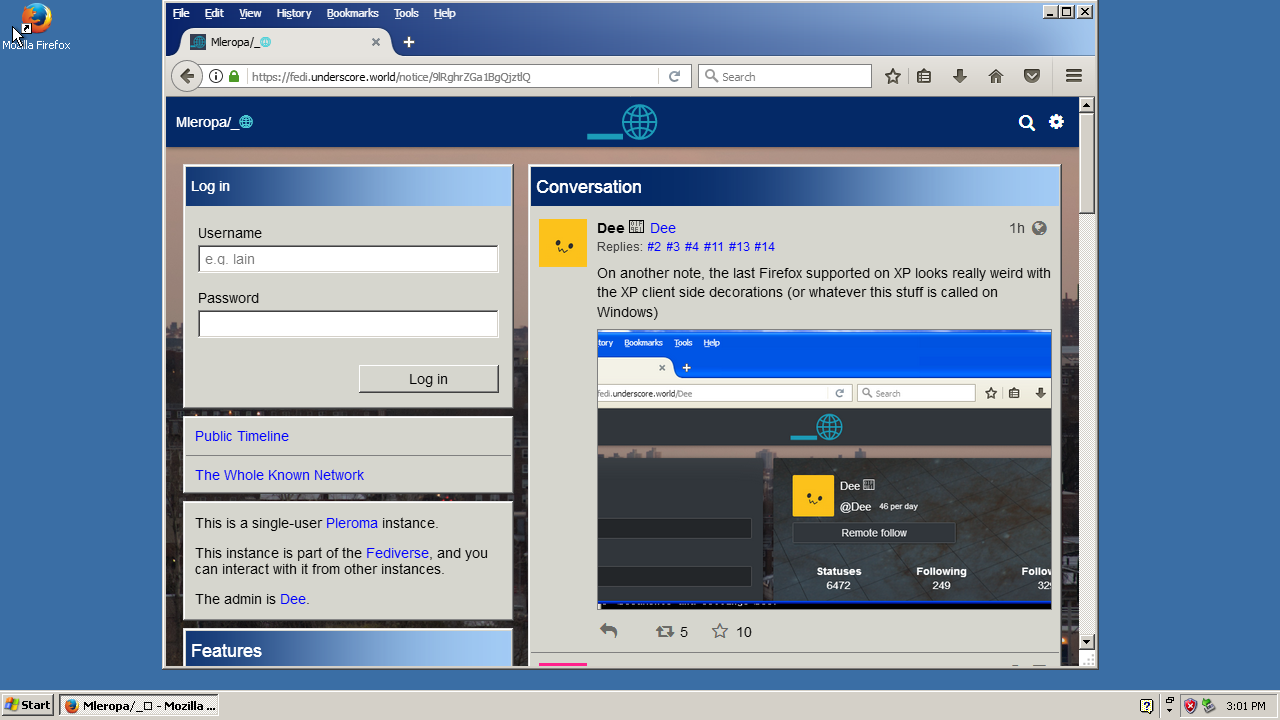Click the globe visibility icon next to 1h

pos(1039,228)
